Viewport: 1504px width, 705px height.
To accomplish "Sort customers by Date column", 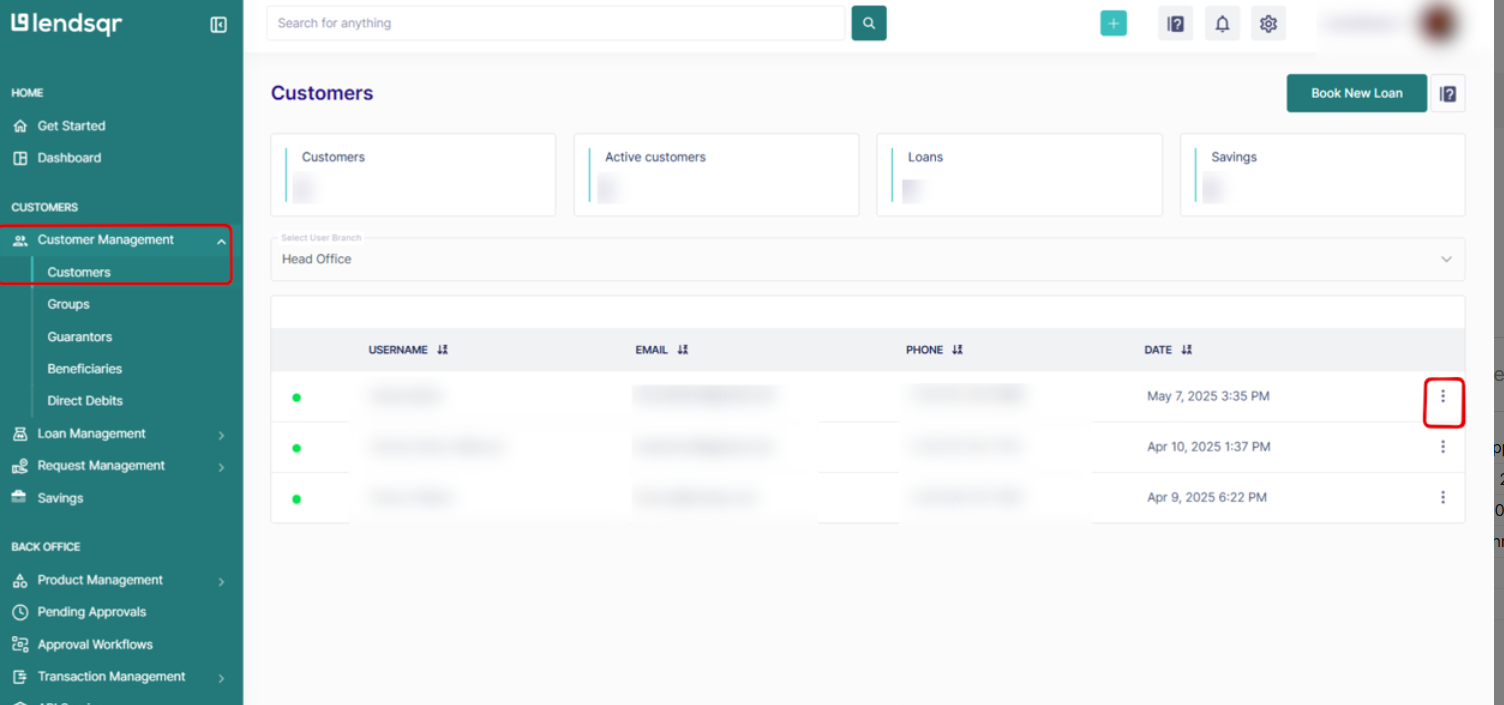I will tap(1186, 350).
